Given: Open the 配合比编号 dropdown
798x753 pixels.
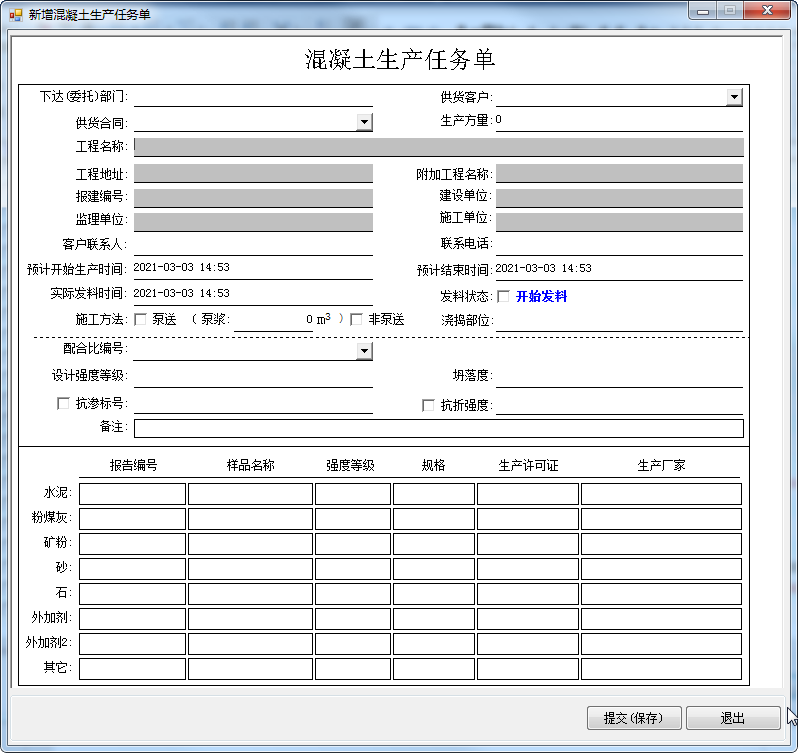Looking at the screenshot, I should [x=364, y=351].
